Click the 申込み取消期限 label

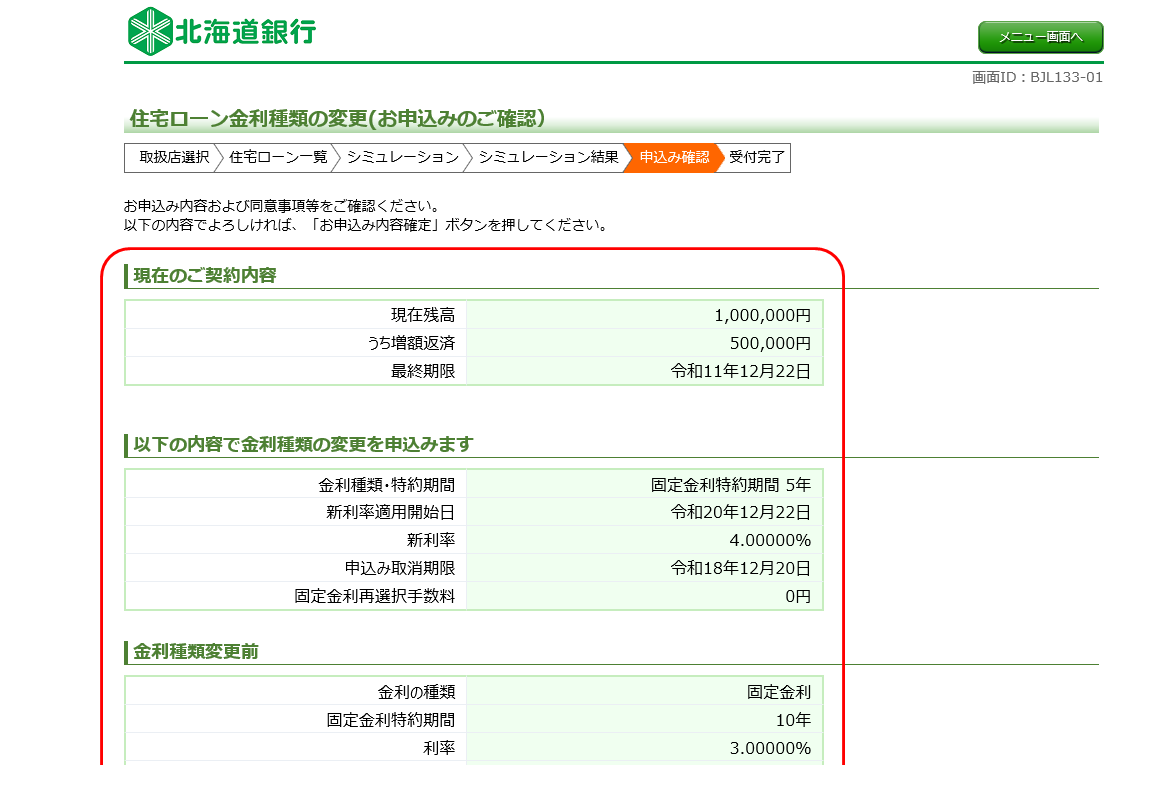click(399, 568)
